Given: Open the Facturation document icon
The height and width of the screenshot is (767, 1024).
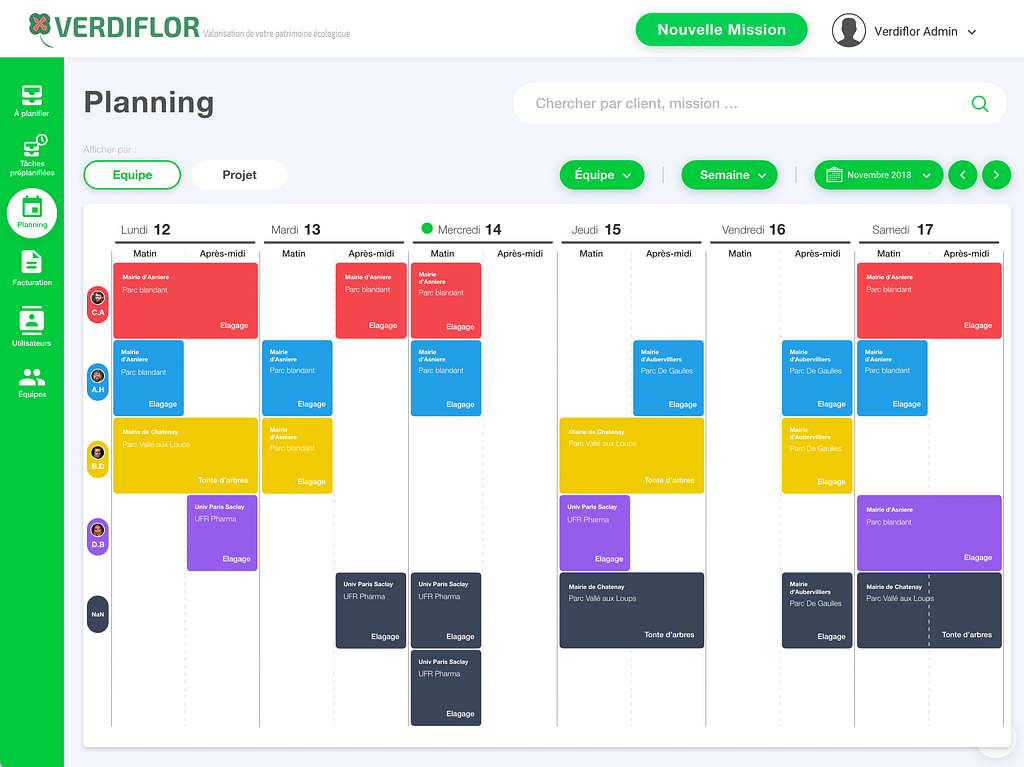Looking at the screenshot, I should 32,263.
